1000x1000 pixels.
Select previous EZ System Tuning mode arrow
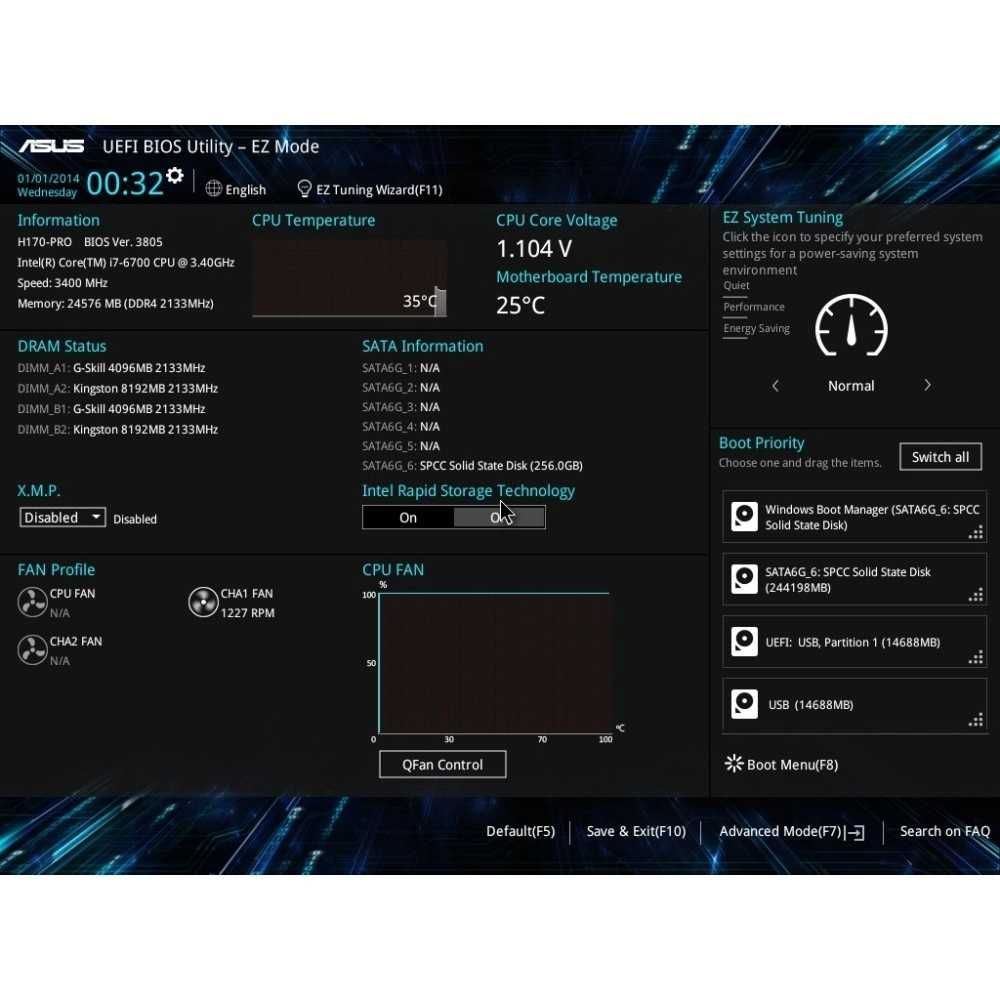click(776, 385)
